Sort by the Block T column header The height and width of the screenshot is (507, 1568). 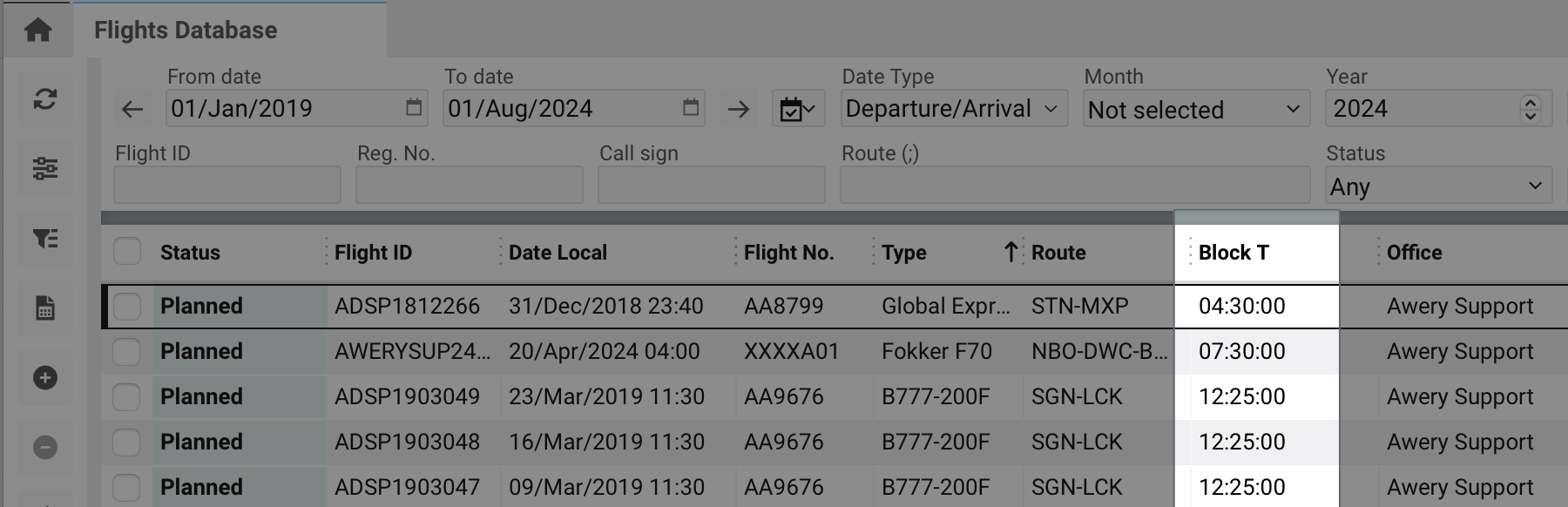point(1233,253)
